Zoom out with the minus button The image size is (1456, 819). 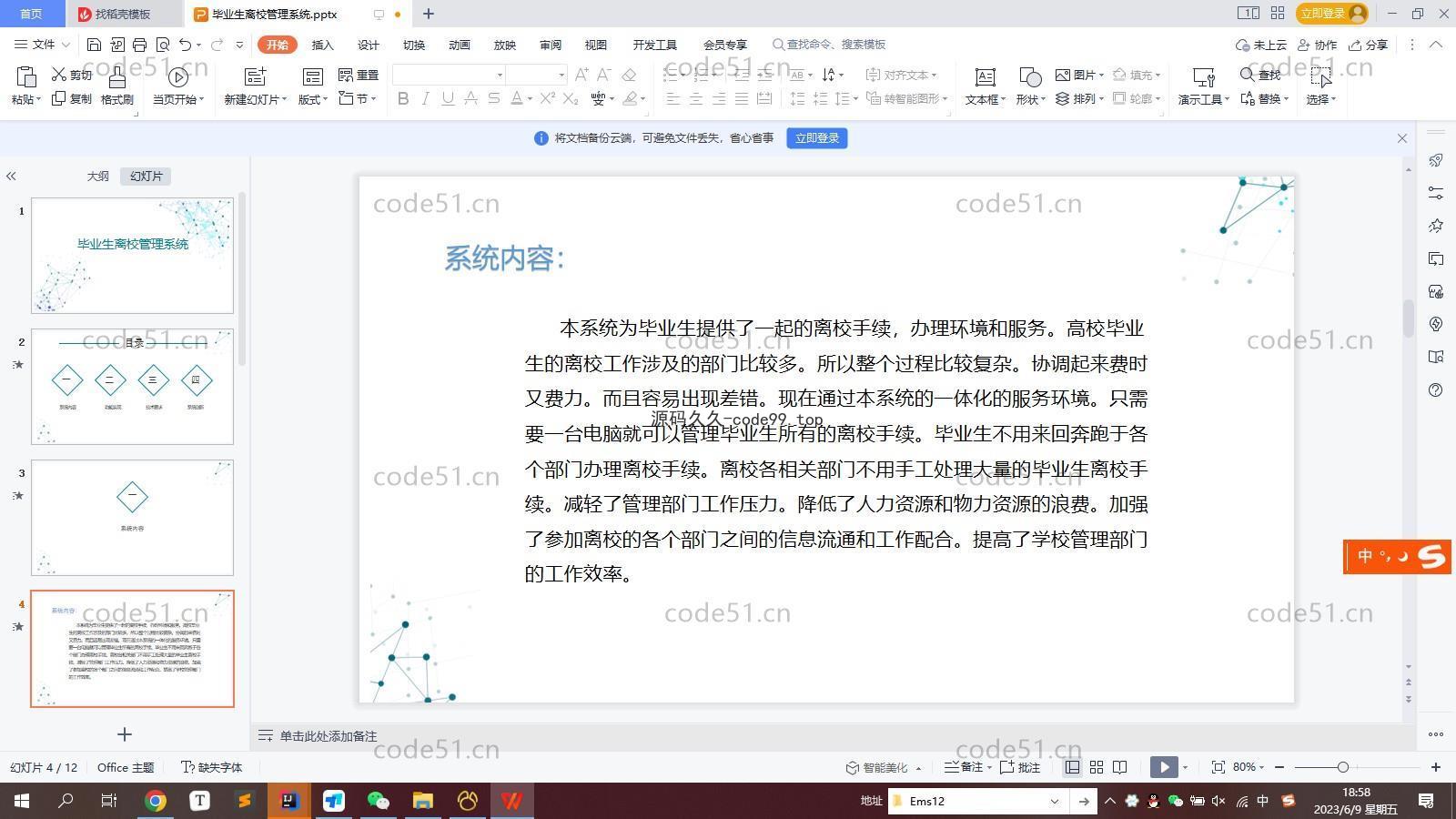point(1279,767)
